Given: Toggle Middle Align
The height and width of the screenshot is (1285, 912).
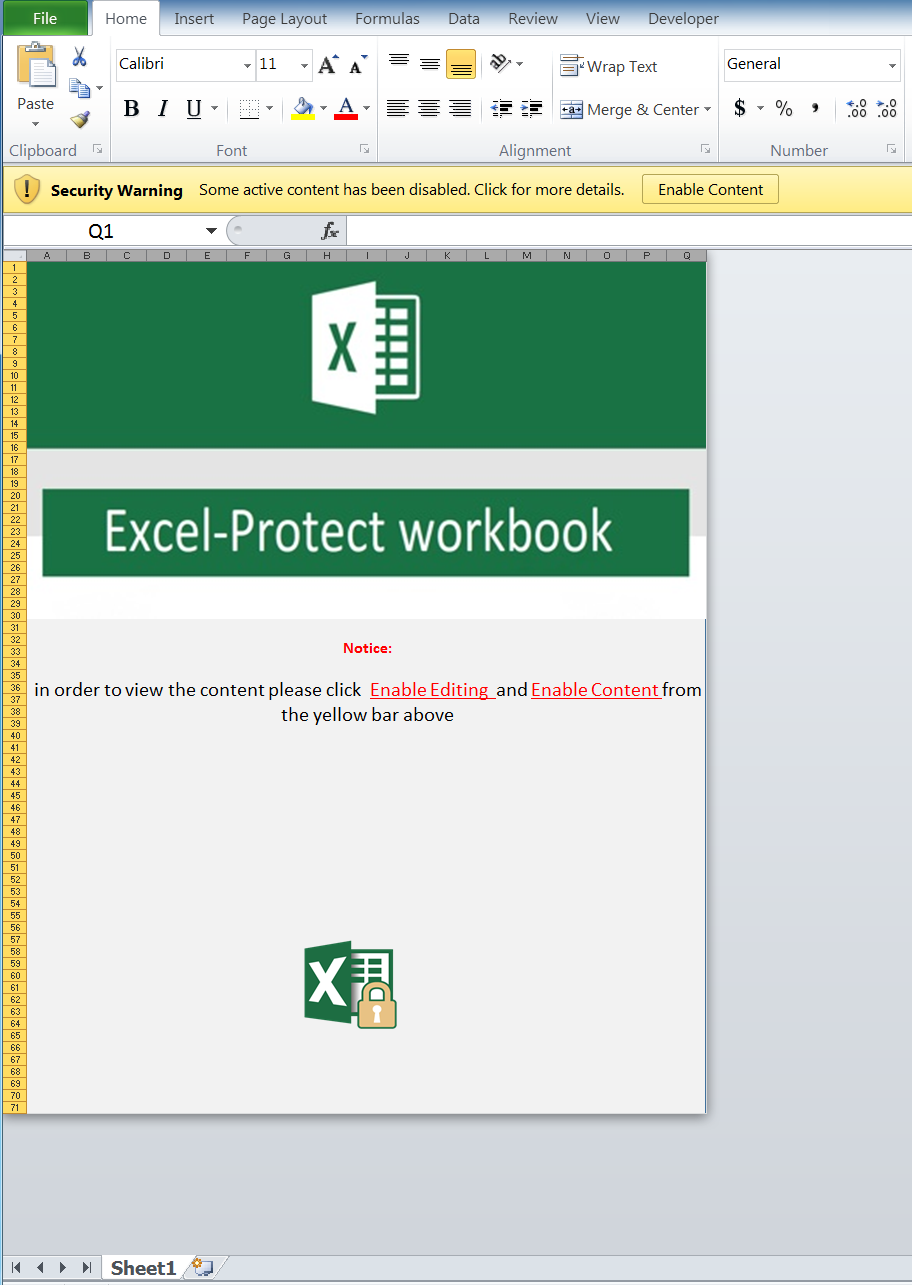Looking at the screenshot, I should [x=430, y=64].
